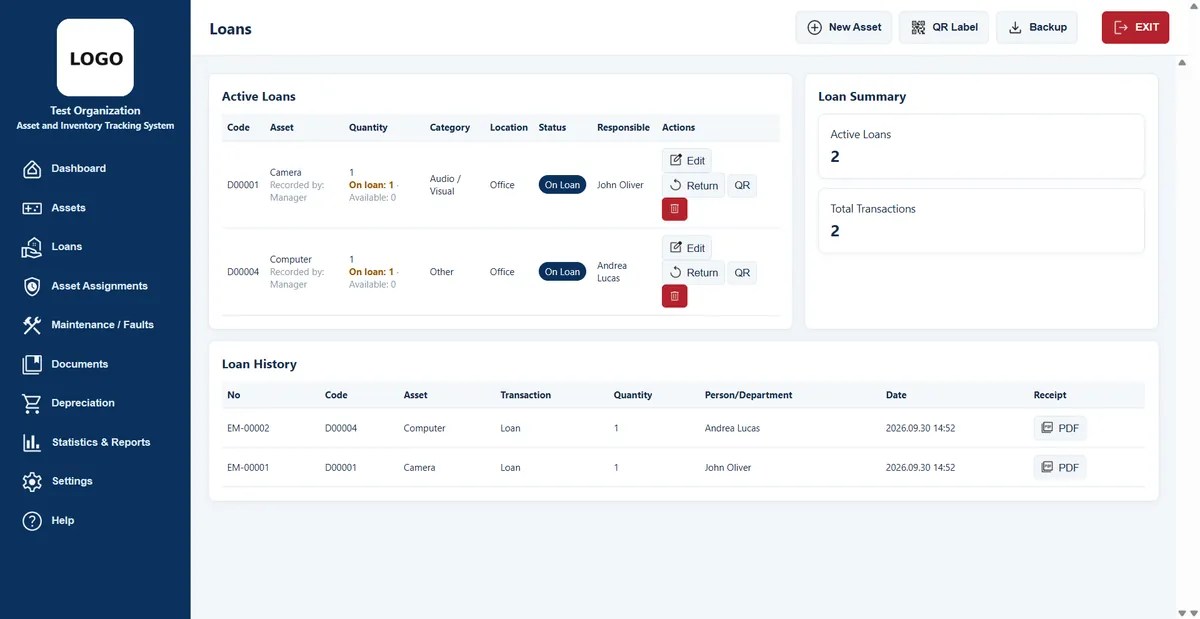Return the Camera loan
This screenshot has width=1200, height=619.
click(x=693, y=185)
